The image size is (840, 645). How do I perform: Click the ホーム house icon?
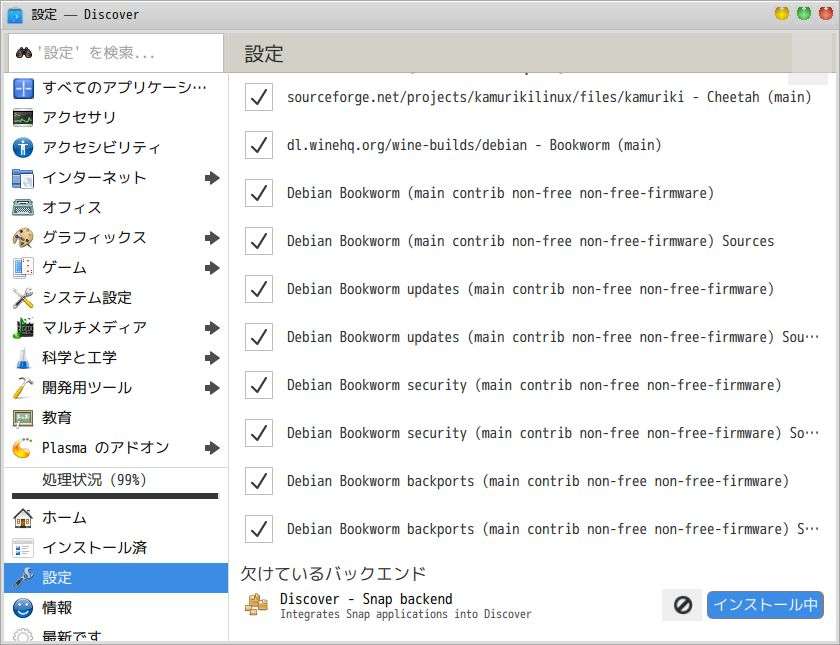pos(22,518)
